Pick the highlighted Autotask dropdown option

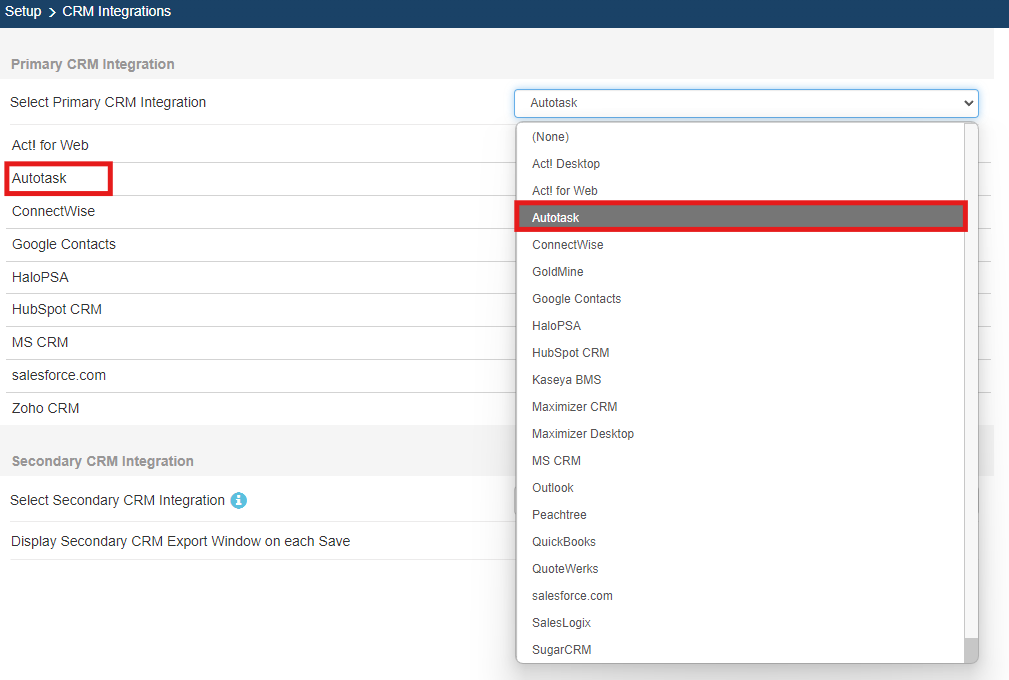pyautogui.click(x=740, y=217)
